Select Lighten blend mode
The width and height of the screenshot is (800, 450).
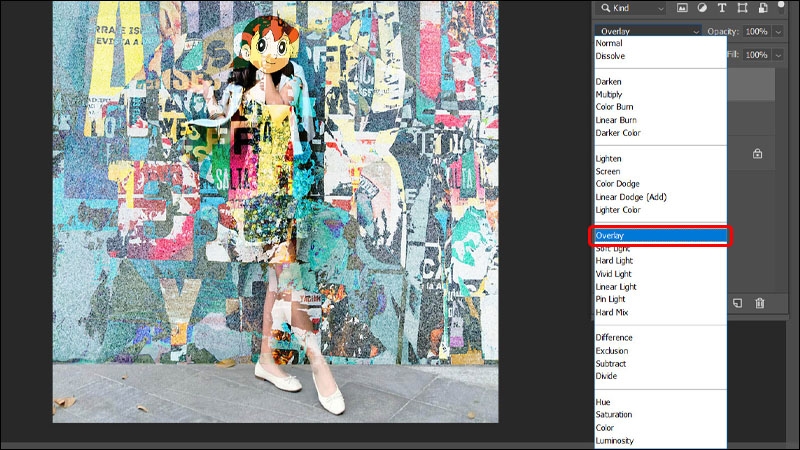tap(608, 159)
